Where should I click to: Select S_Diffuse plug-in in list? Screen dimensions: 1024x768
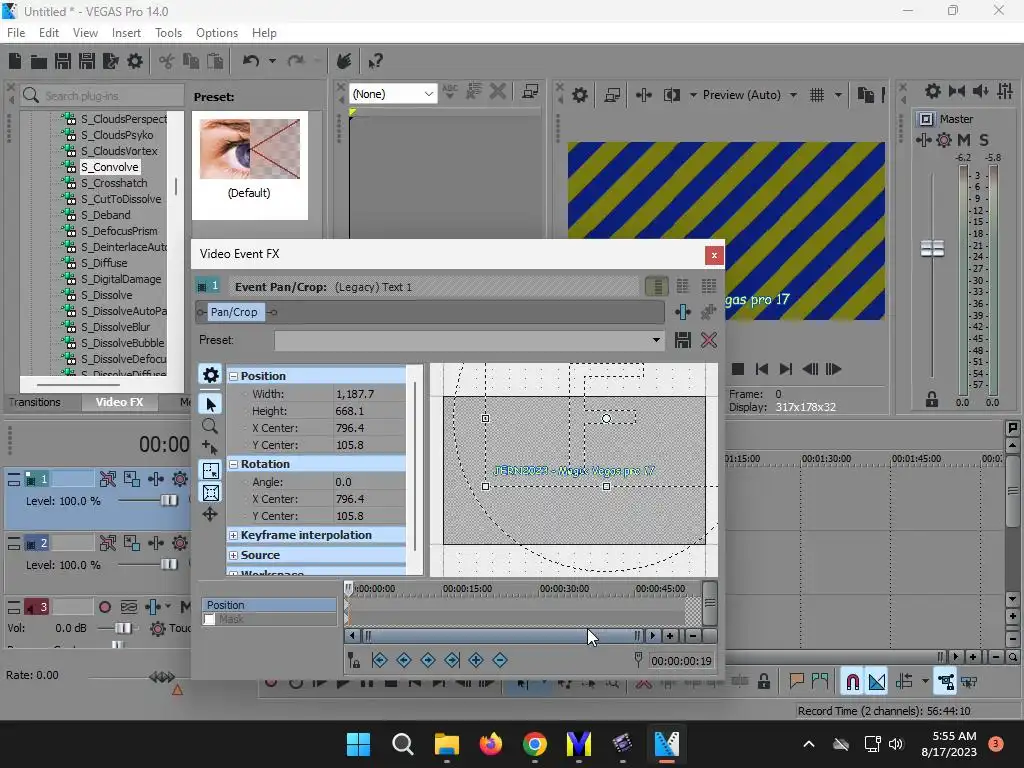point(104,263)
